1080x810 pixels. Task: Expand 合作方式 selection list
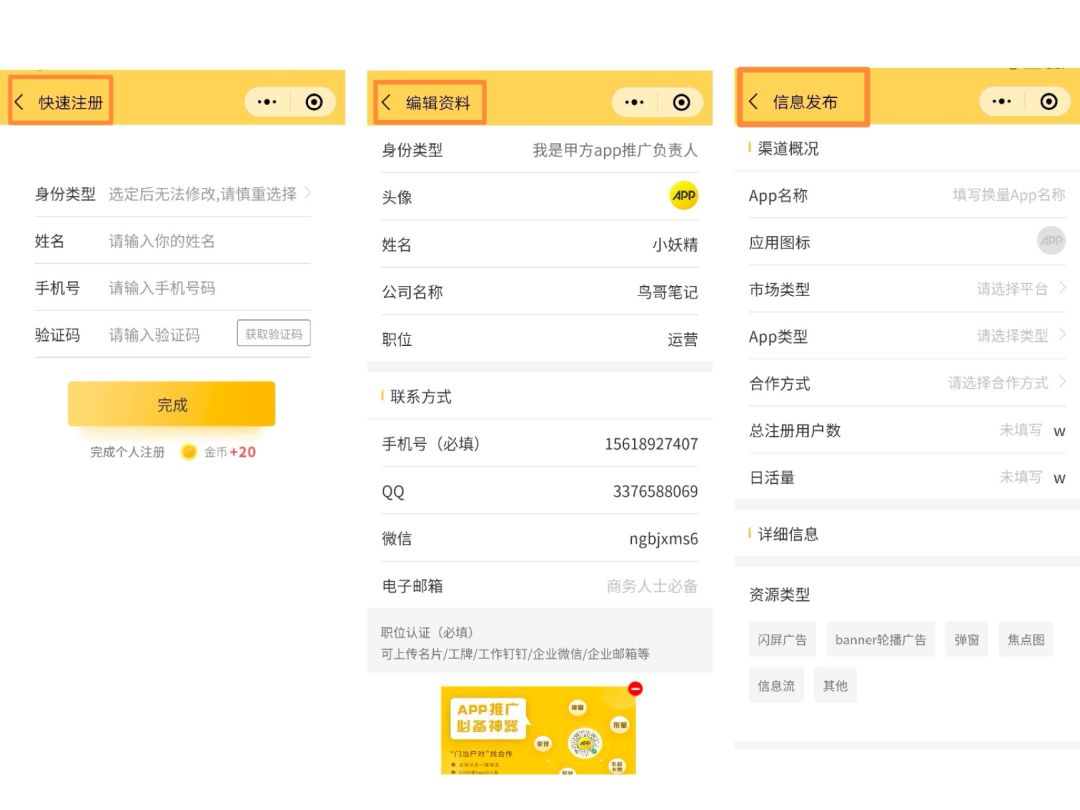[1006, 383]
